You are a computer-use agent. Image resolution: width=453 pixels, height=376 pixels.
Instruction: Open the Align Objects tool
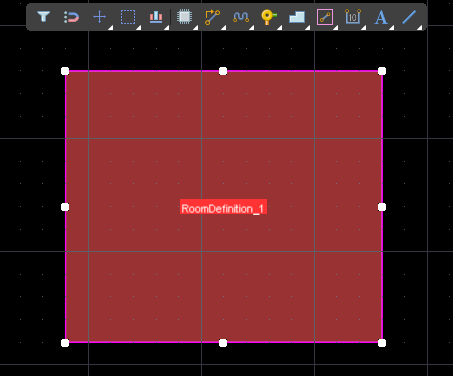pos(156,17)
